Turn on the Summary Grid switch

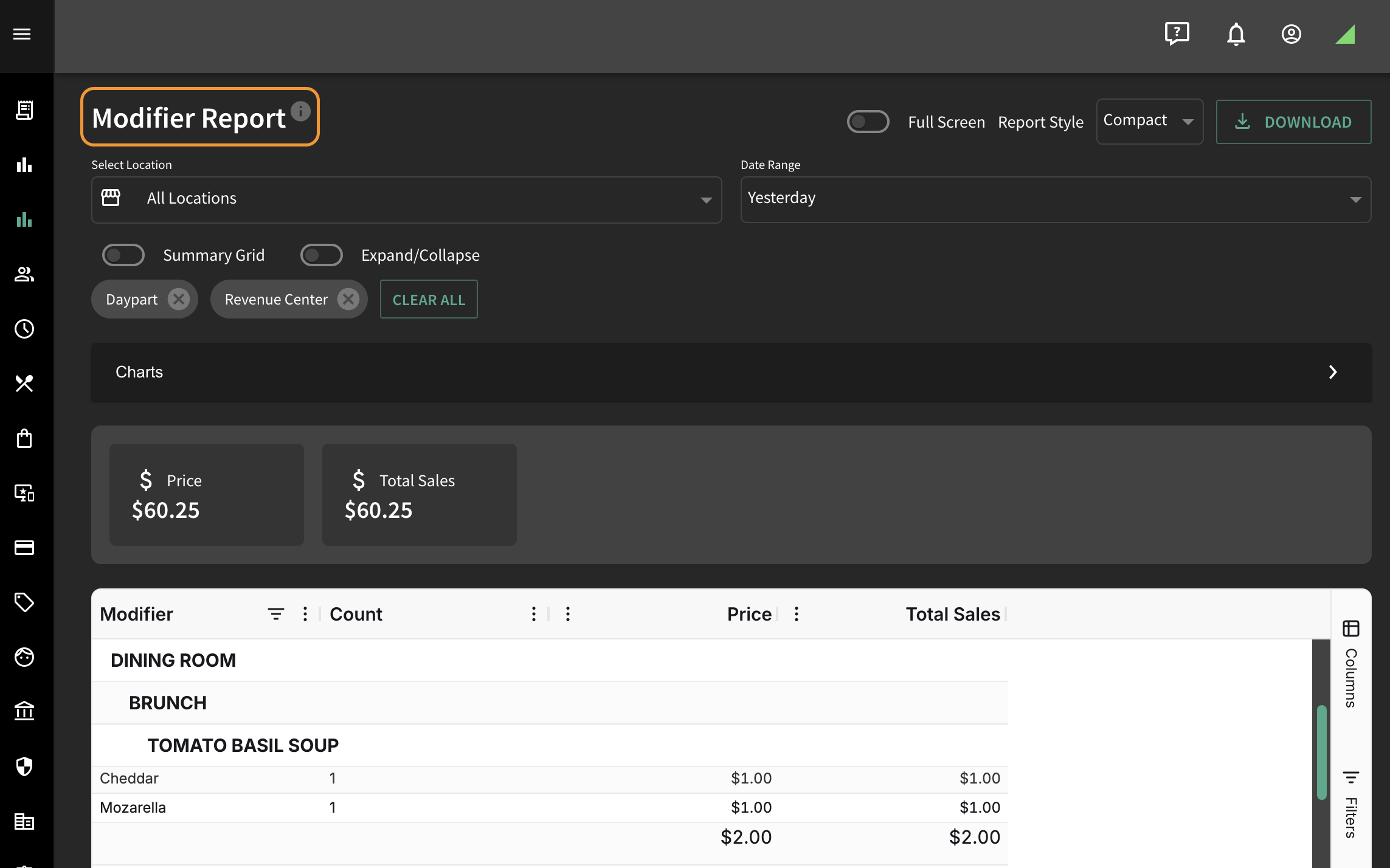123,255
